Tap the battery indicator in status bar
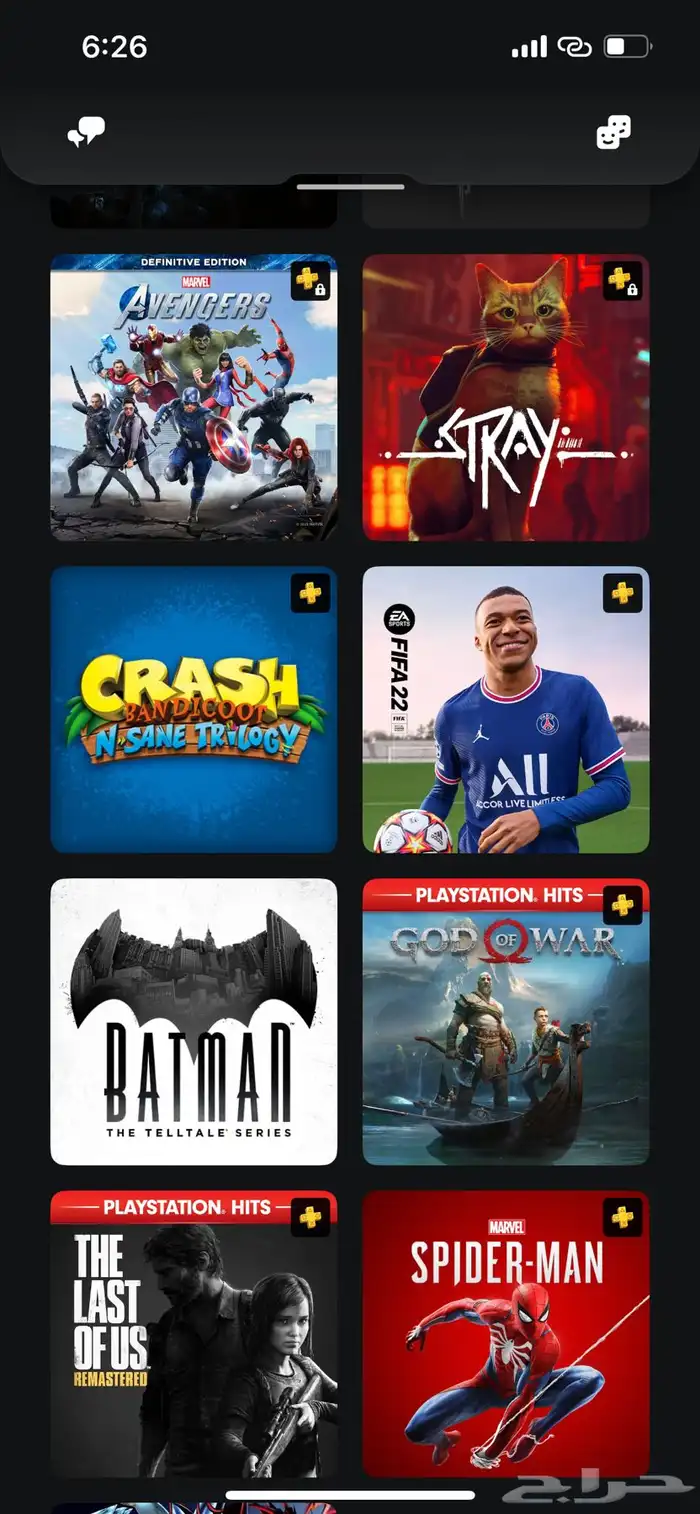 click(x=629, y=46)
